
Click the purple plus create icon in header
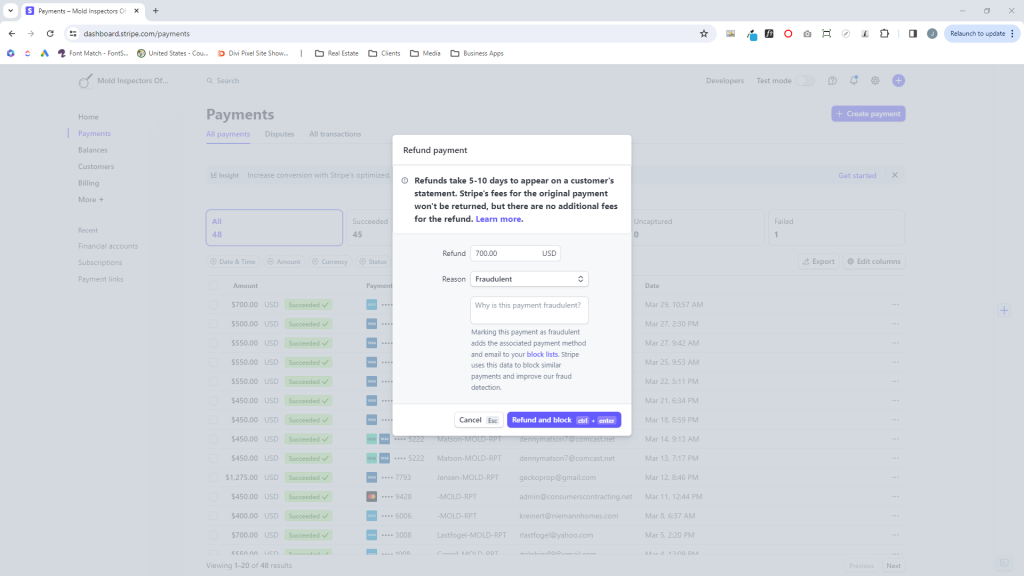point(899,80)
